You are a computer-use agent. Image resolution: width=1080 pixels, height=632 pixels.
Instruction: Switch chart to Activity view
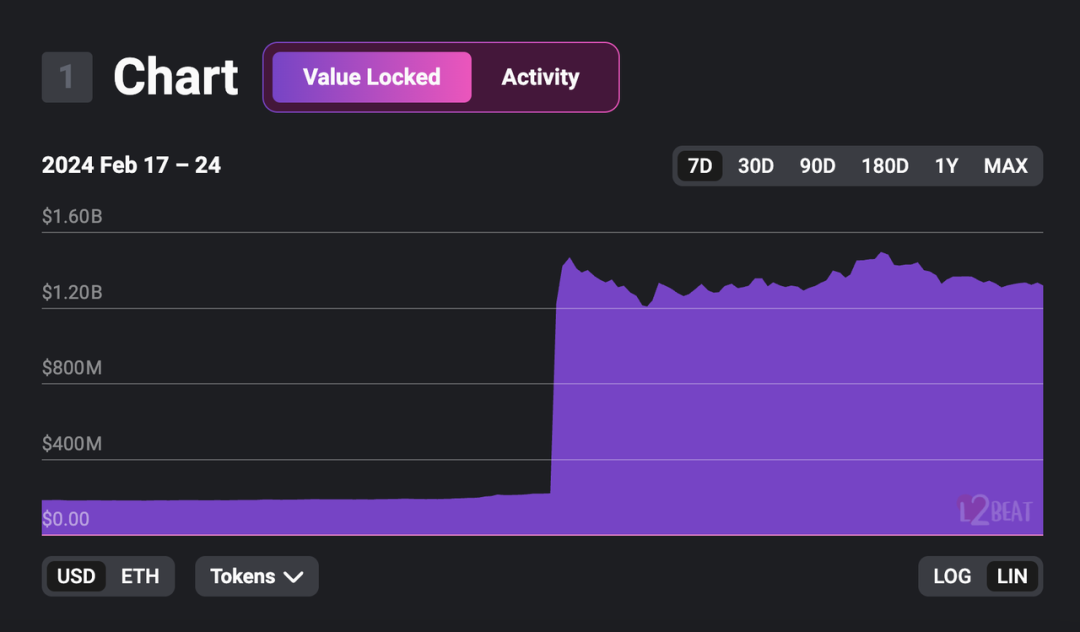click(x=540, y=77)
